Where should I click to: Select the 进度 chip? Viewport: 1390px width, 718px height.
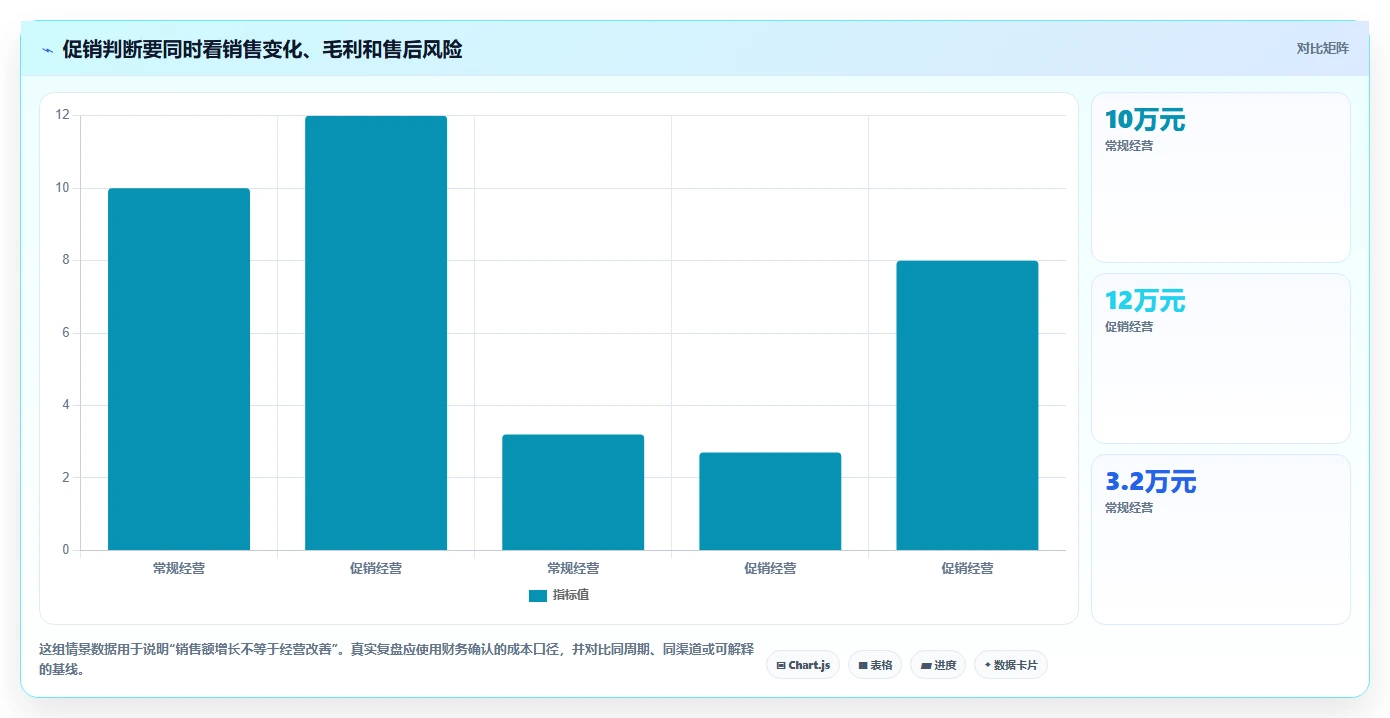tap(938, 665)
